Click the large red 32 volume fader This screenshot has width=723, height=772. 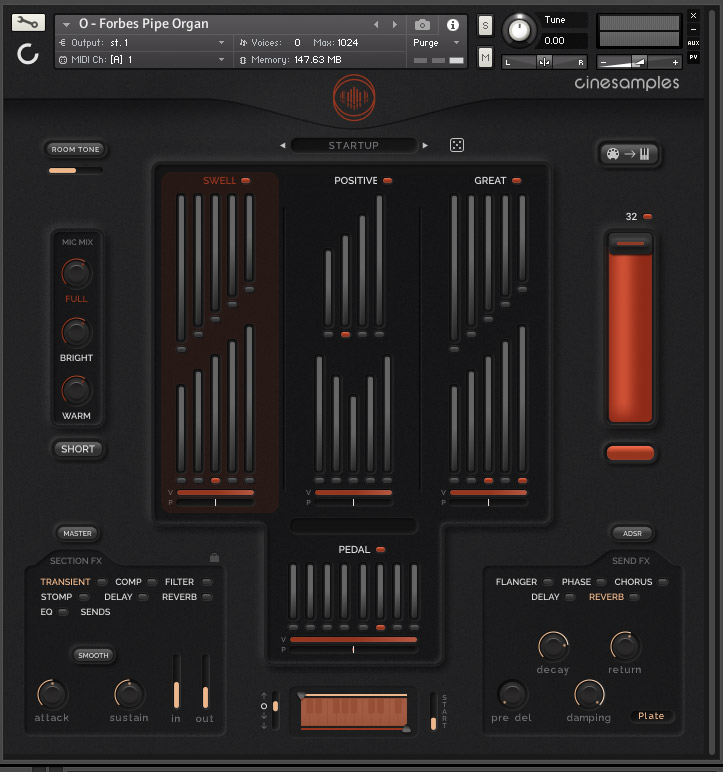coord(630,328)
